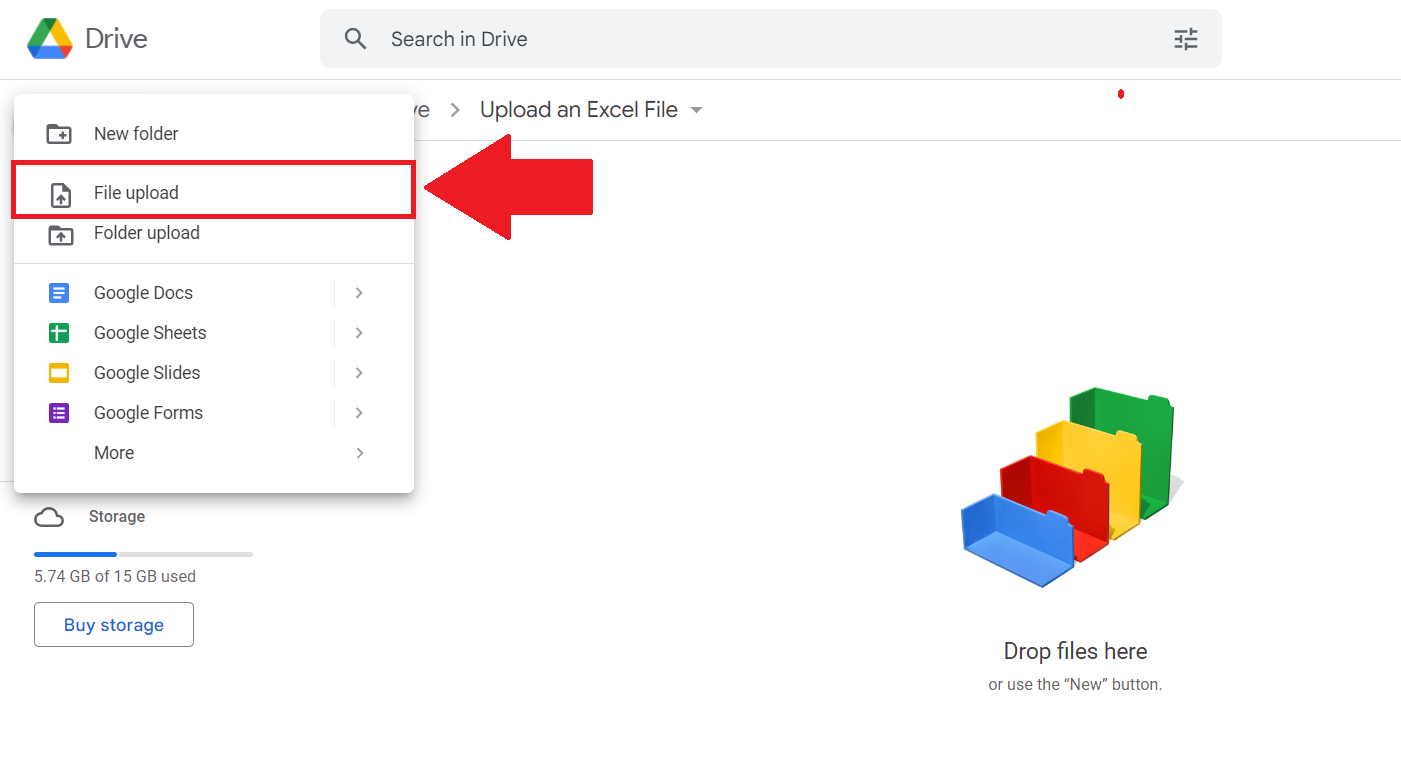This screenshot has height=773, width=1401.
Task: Click the Google Drive logo icon
Action: (50, 39)
